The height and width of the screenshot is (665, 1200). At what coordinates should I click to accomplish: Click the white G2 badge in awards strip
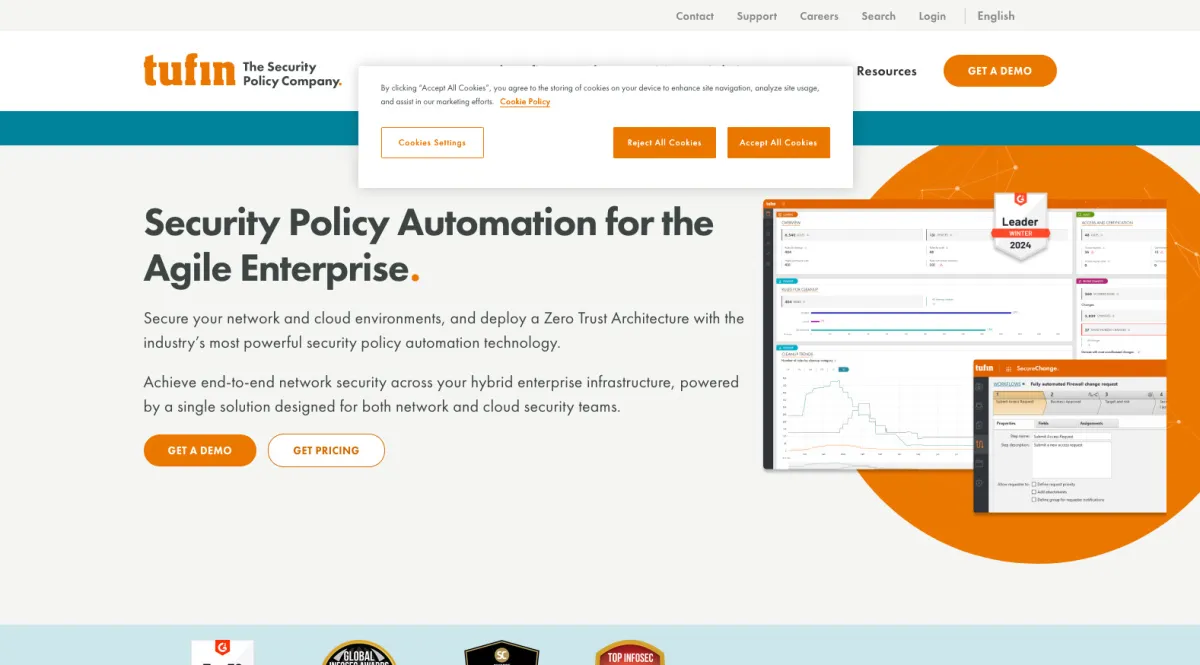(x=222, y=653)
